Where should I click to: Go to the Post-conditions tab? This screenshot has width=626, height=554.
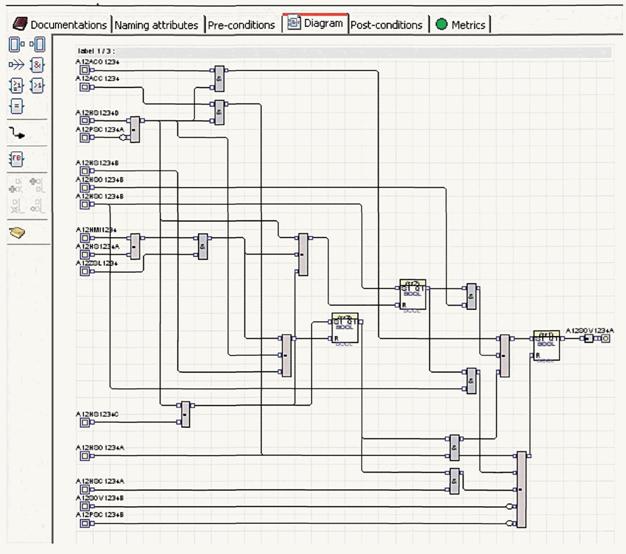click(x=386, y=24)
